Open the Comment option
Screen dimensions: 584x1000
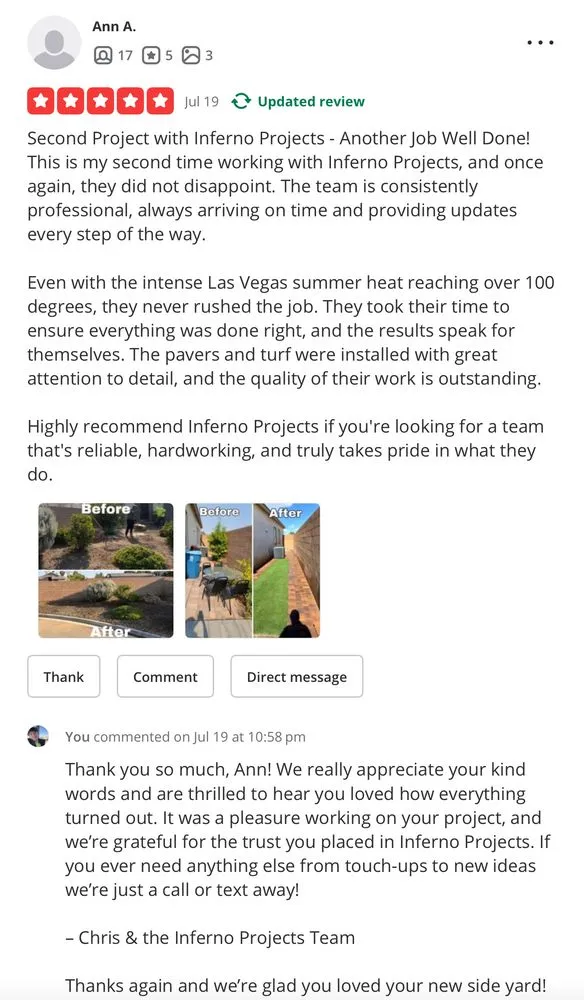(x=165, y=676)
